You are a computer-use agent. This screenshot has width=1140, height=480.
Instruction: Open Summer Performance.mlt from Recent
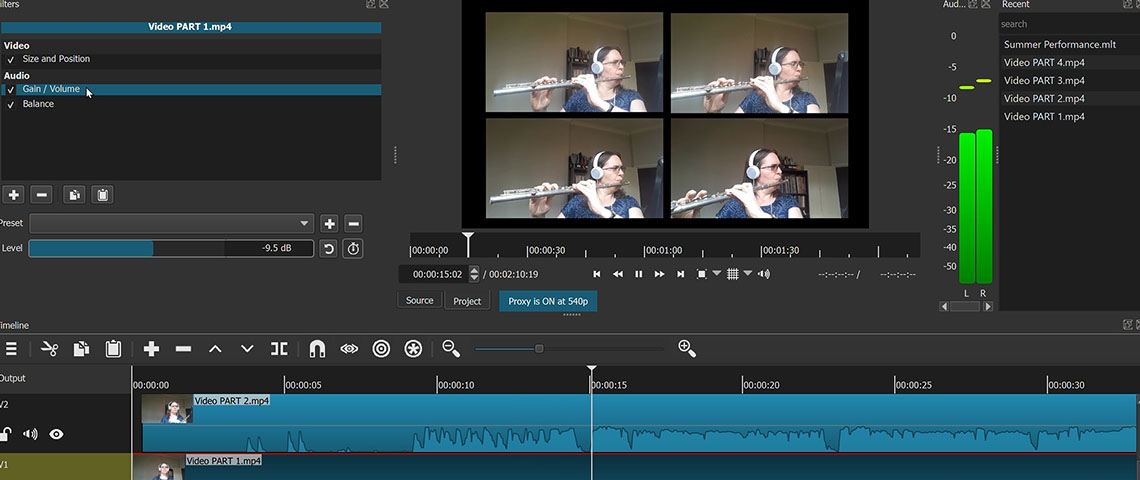1059,44
